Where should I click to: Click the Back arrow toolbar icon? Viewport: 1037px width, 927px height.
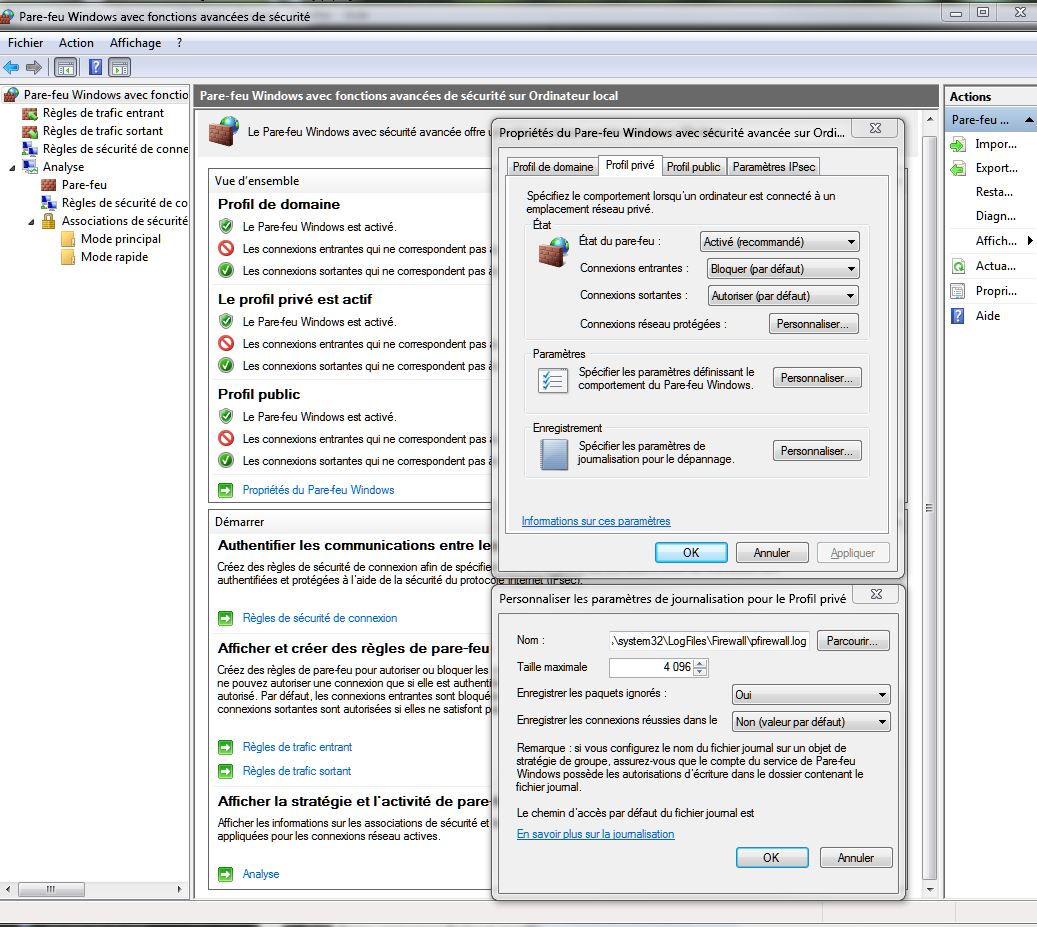pos(11,67)
